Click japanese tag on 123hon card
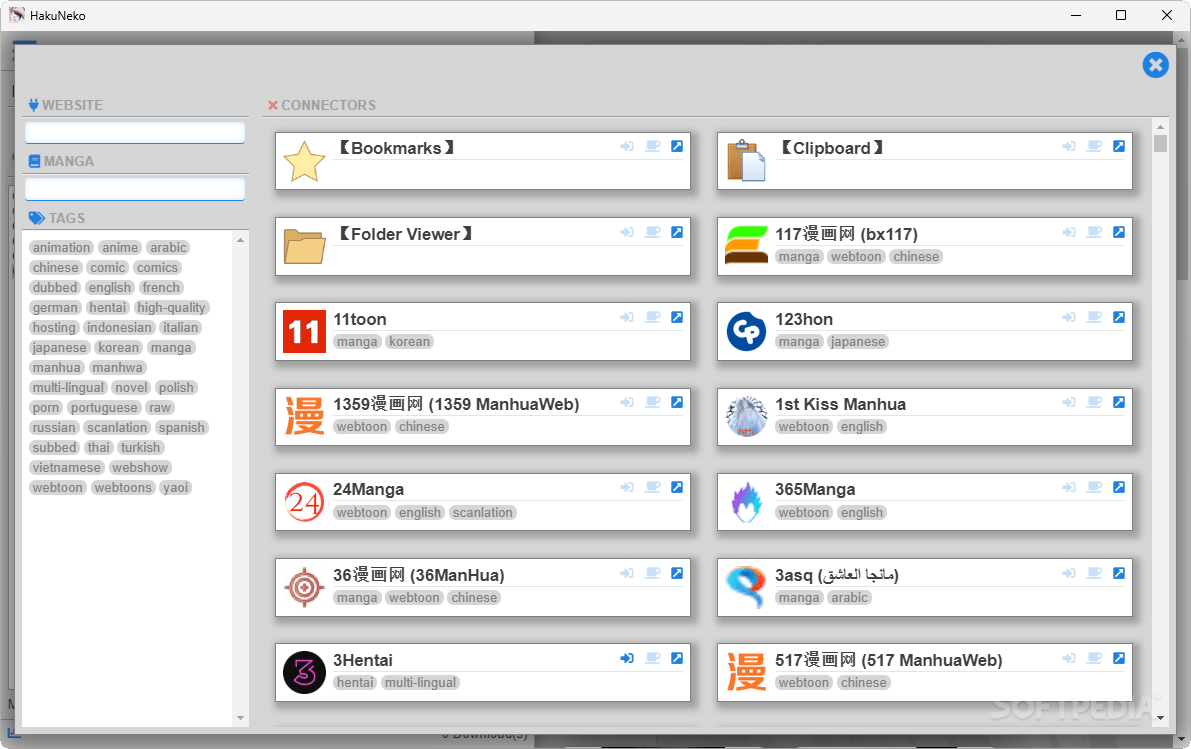Image resolution: width=1191 pixels, height=749 pixels. pos(858,342)
